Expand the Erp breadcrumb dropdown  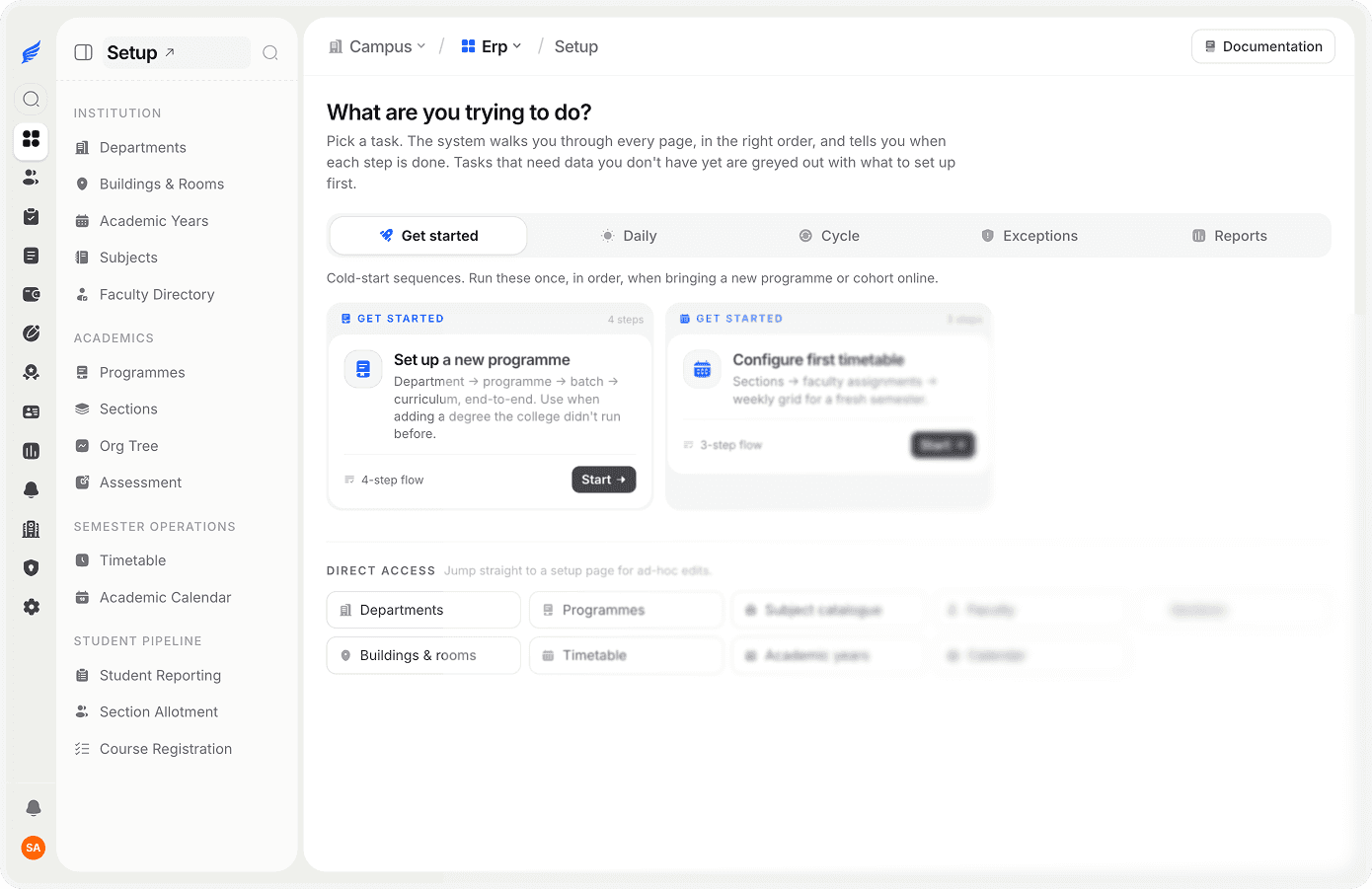click(x=492, y=46)
